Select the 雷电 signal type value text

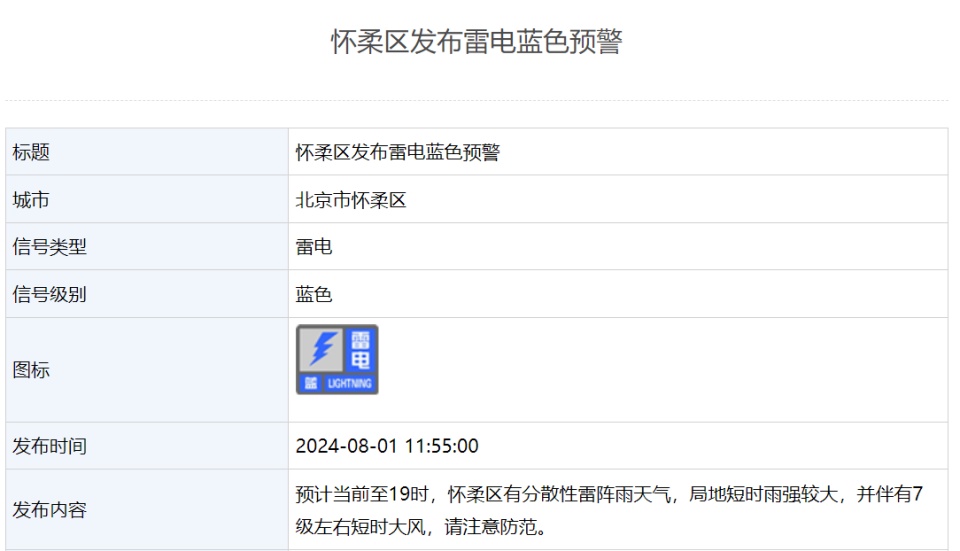pos(314,247)
